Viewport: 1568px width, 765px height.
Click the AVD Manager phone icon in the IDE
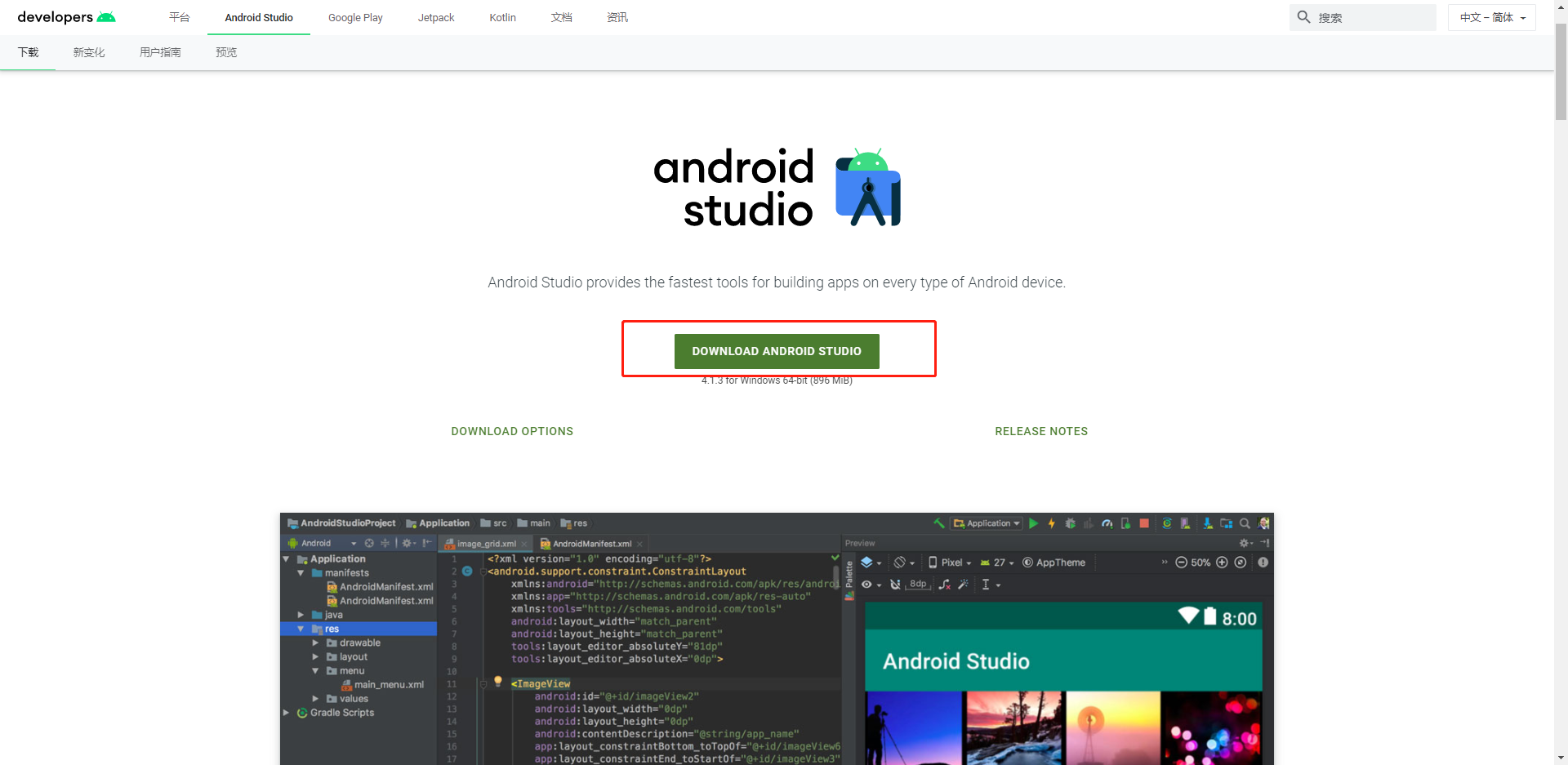(1185, 523)
